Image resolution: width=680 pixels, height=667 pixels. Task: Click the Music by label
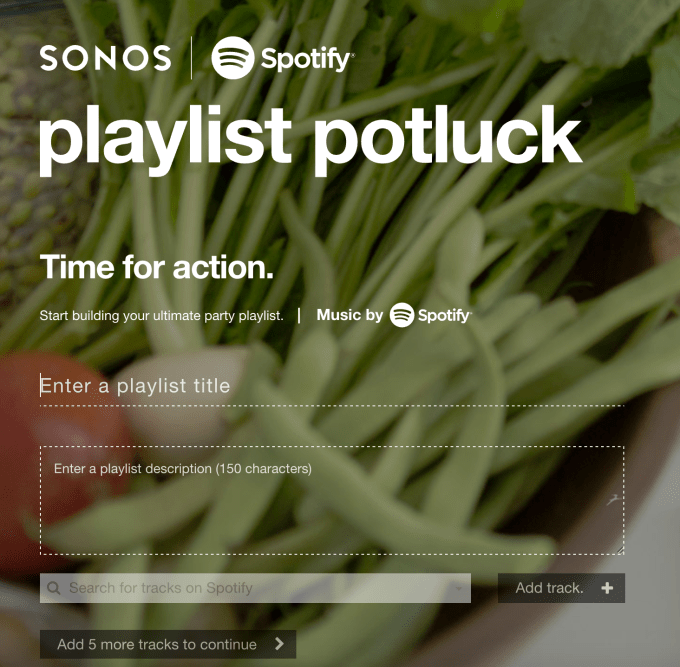[350, 315]
